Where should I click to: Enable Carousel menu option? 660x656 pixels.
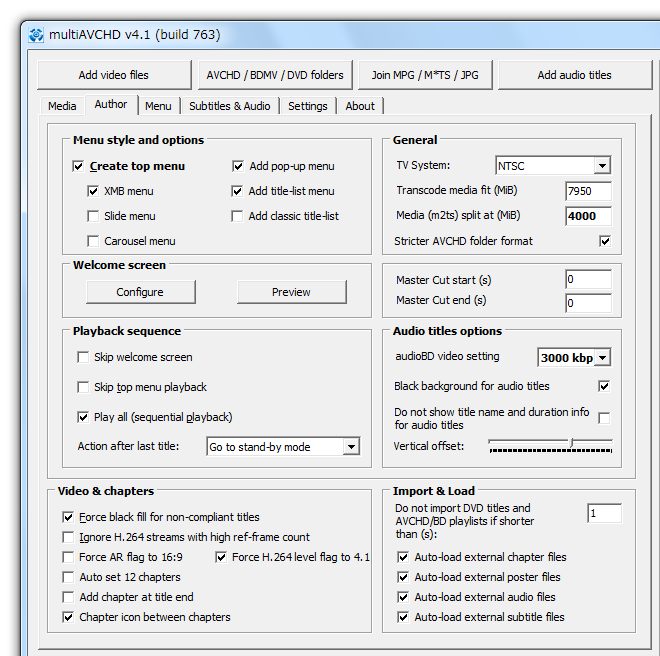tap(93, 241)
